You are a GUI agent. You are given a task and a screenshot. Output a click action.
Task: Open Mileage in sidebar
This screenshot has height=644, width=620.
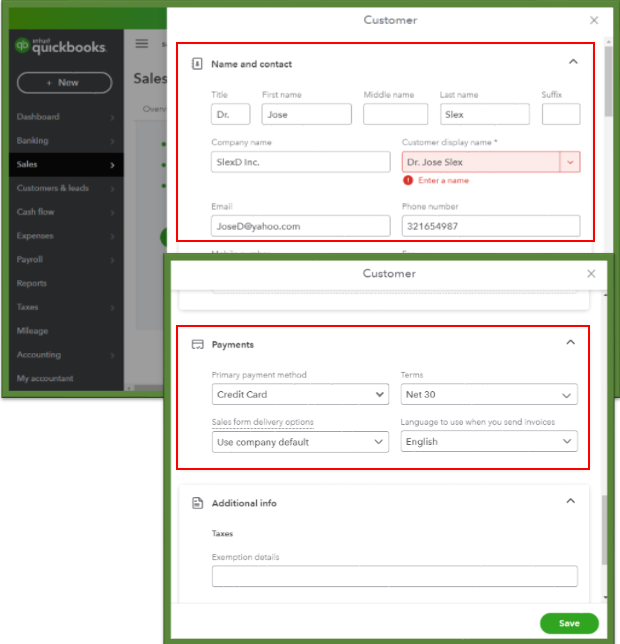(x=32, y=331)
